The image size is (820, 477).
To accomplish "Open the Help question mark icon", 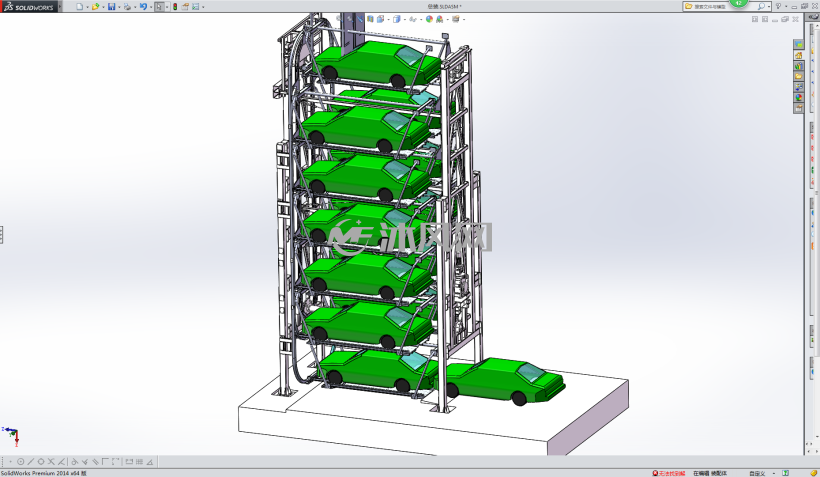I will 778,6.
